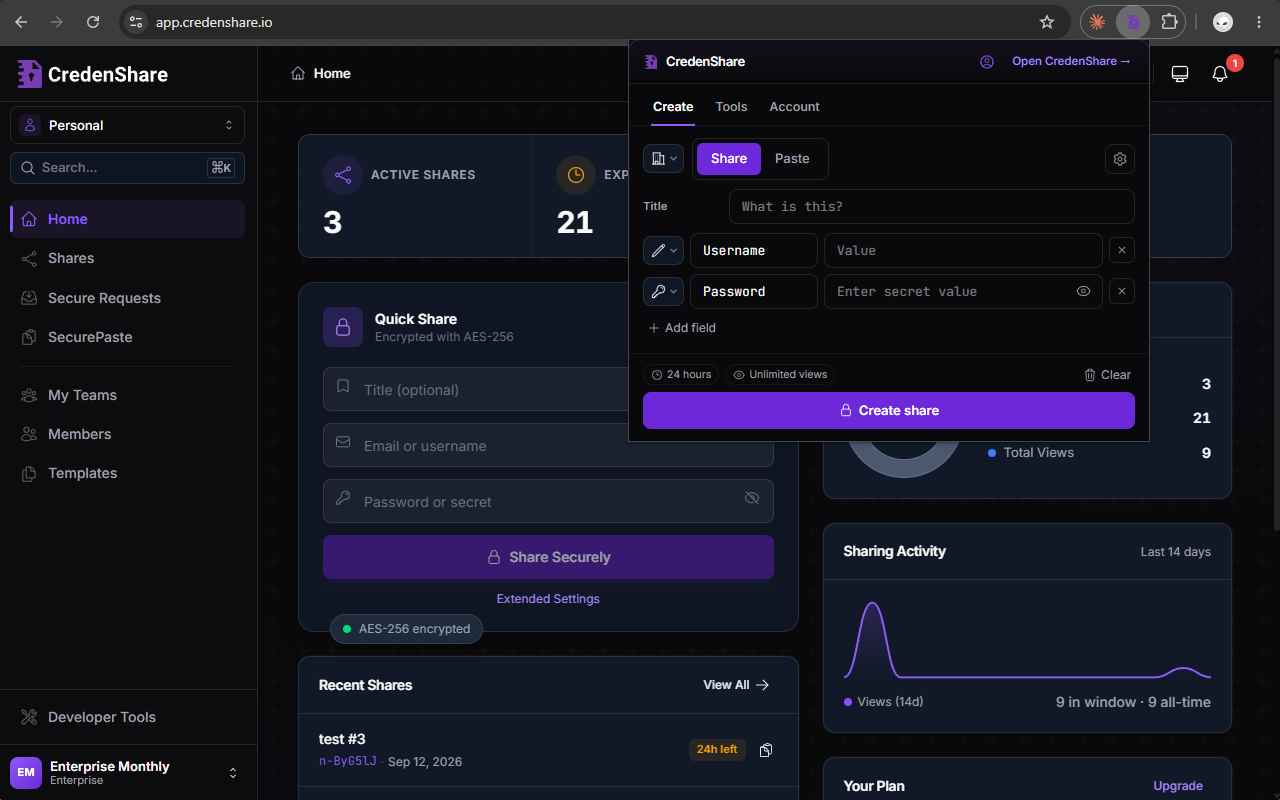The width and height of the screenshot is (1280, 800).
Task: Click the AES-256 encrypted badge
Action: (x=407, y=629)
